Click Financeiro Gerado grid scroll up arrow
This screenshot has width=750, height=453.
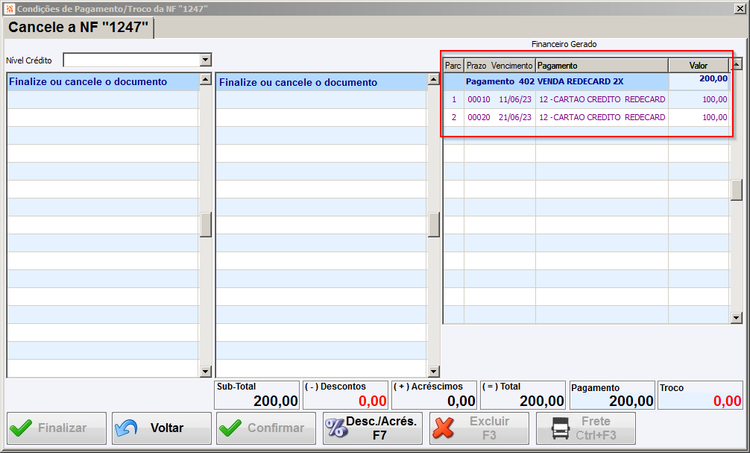tap(737, 64)
